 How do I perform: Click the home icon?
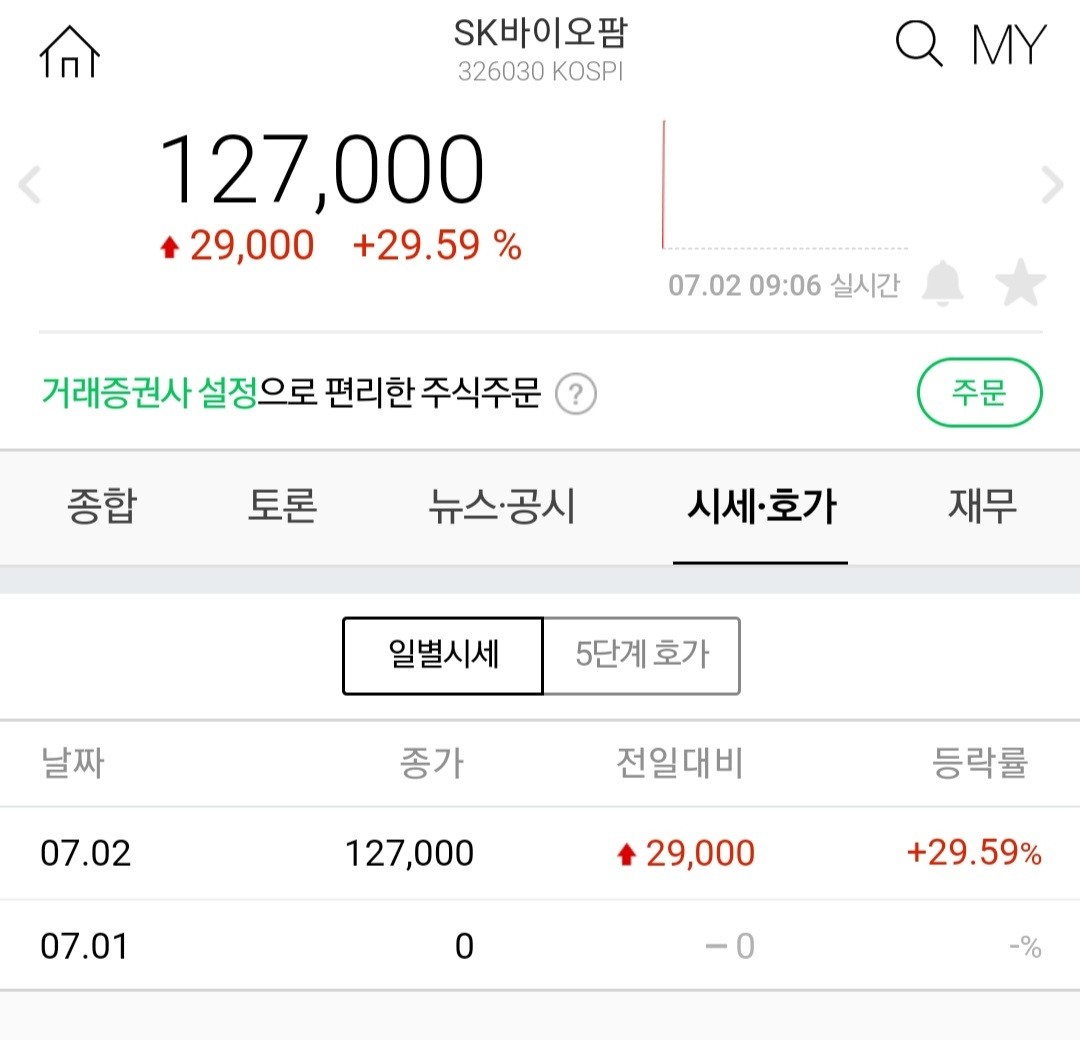point(68,52)
